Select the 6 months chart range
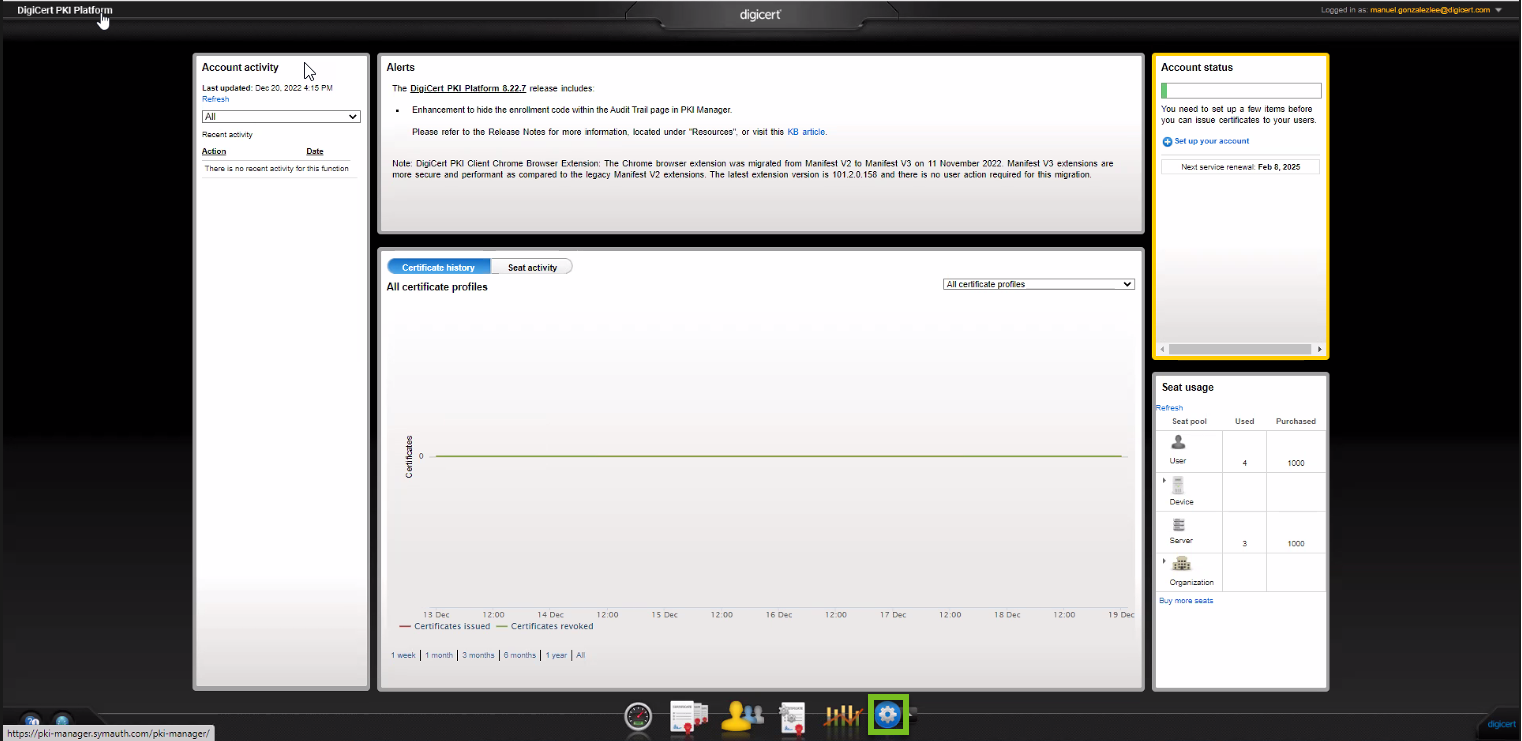Viewport: 1522px width, 741px height. (x=520, y=656)
